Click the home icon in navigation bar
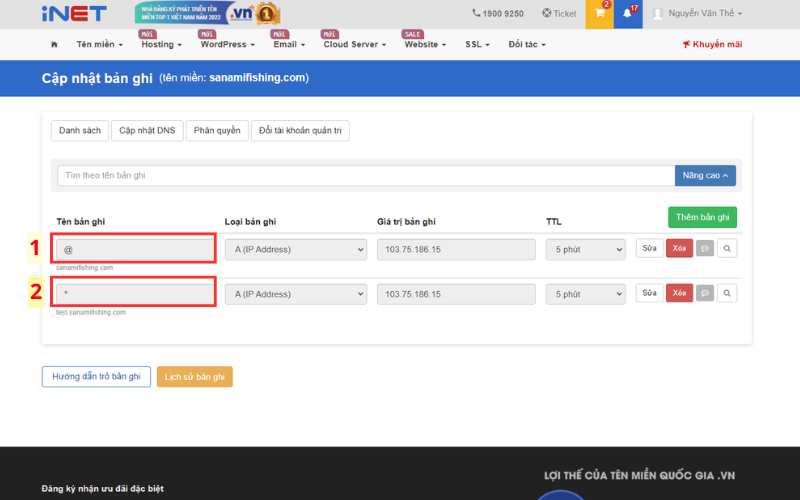The image size is (800, 500). (54, 44)
